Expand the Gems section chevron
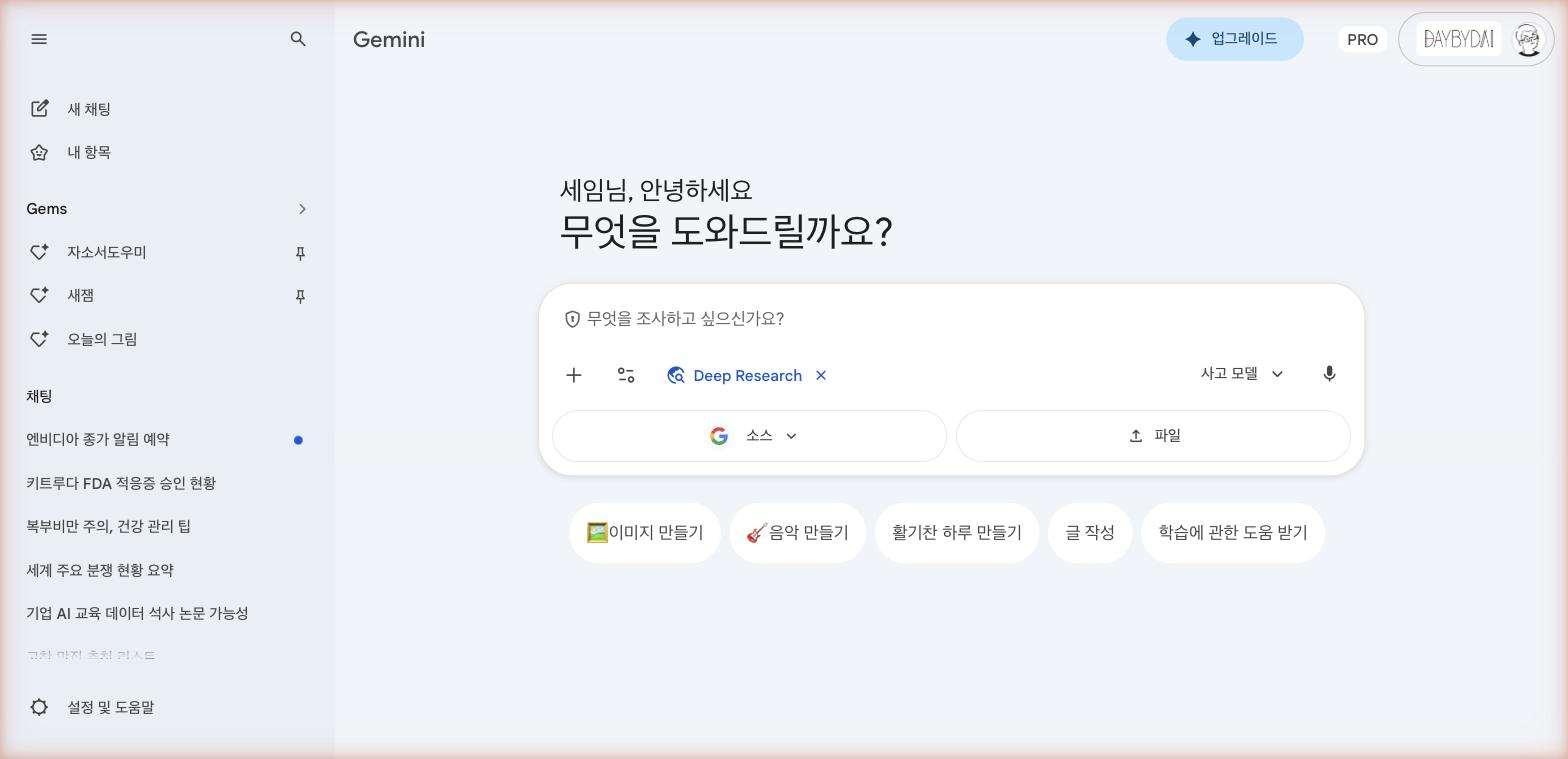This screenshot has height=759, width=1568. (x=302, y=209)
